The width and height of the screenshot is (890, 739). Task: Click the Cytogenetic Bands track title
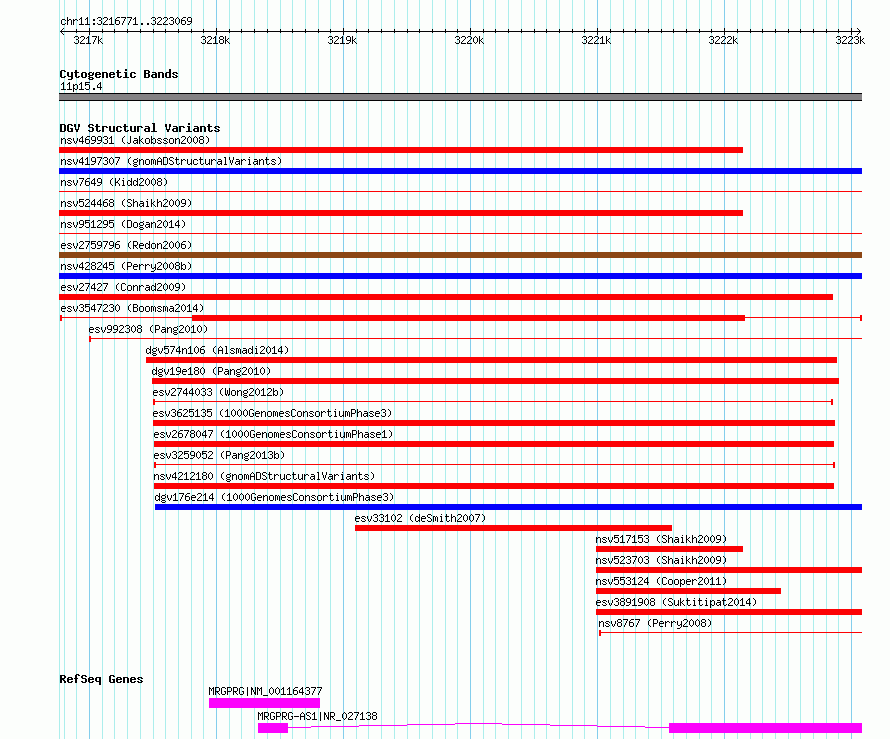[119, 74]
